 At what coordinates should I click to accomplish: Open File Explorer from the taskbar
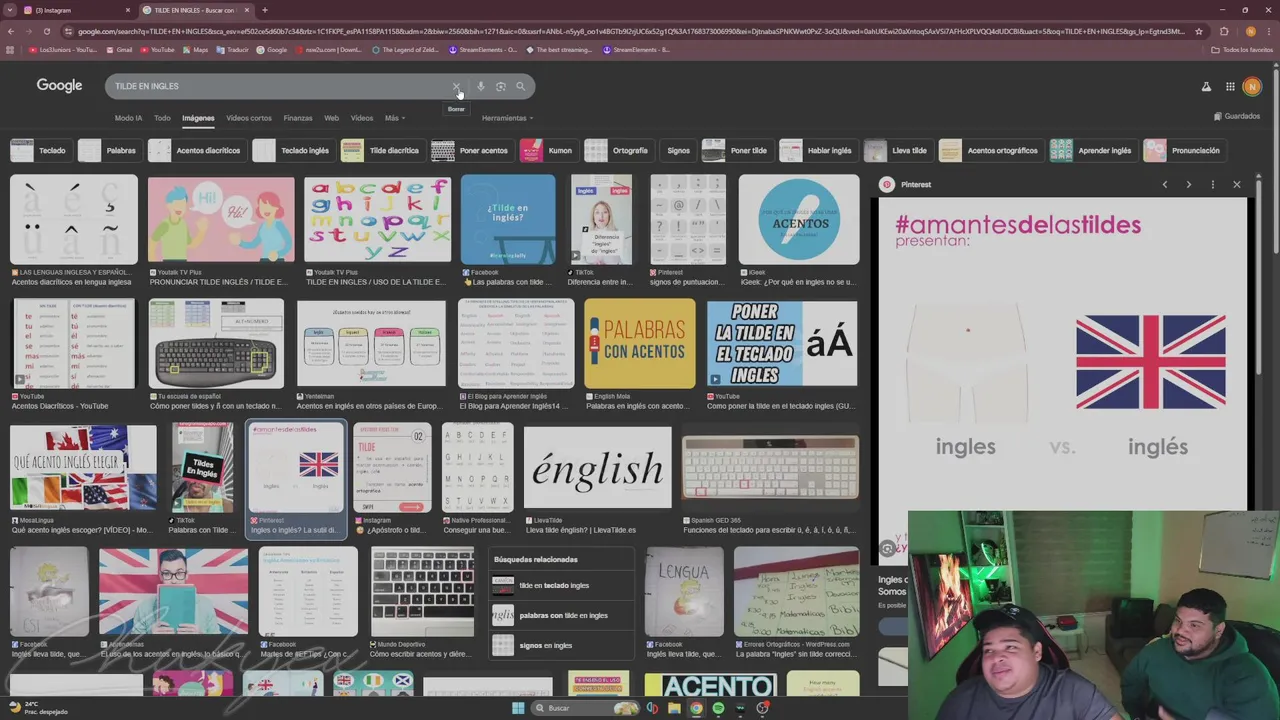[x=674, y=708]
